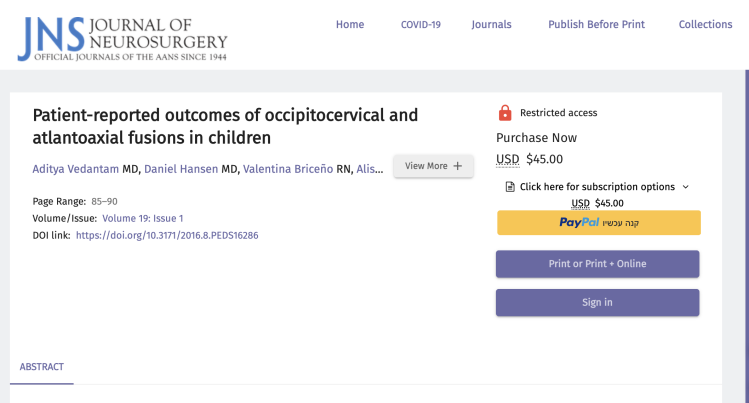Viewport: 749px width, 403px height.
Task: Click the Print or Print + Online button
Action: pyautogui.click(x=598, y=264)
